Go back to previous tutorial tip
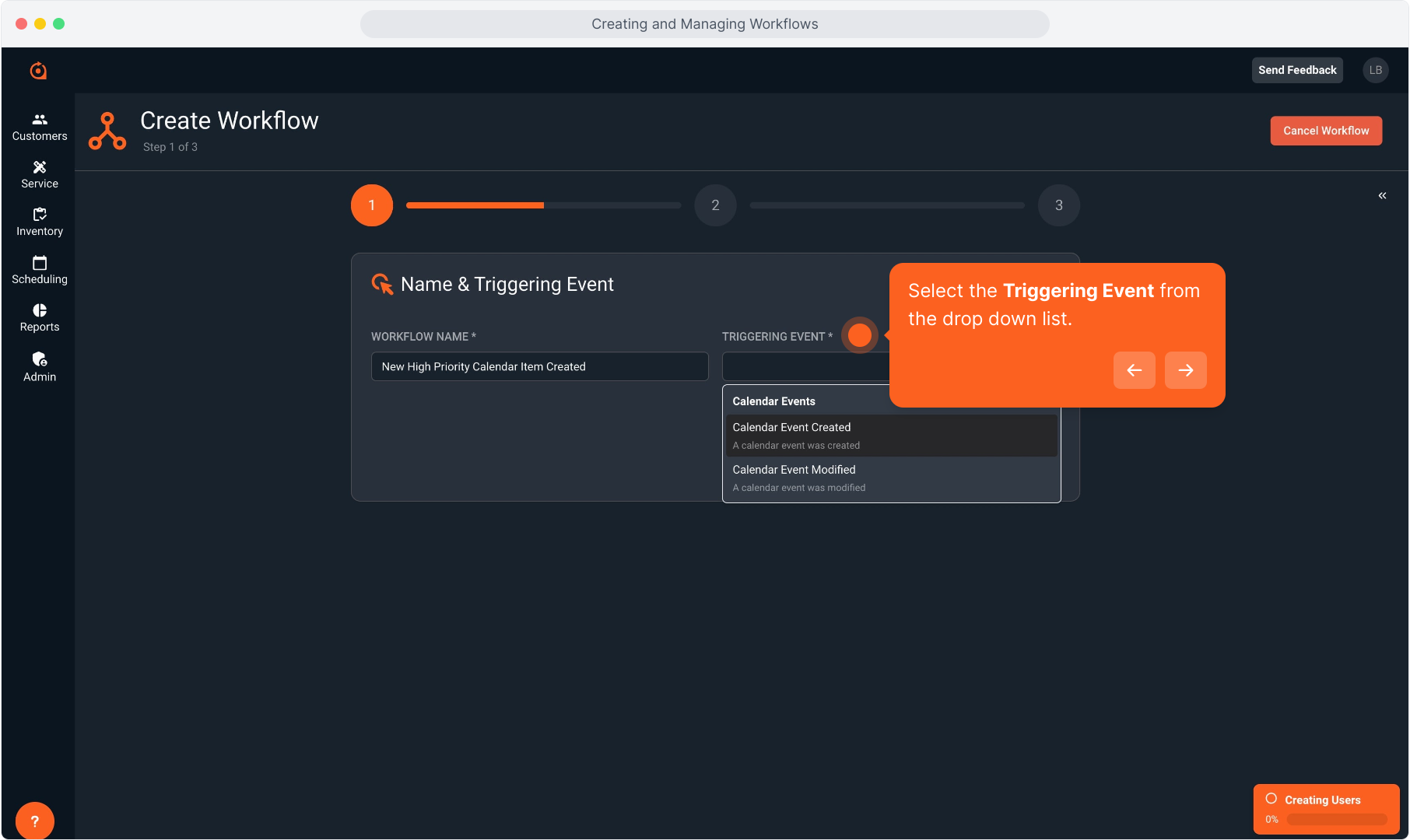 (1134, 370)
